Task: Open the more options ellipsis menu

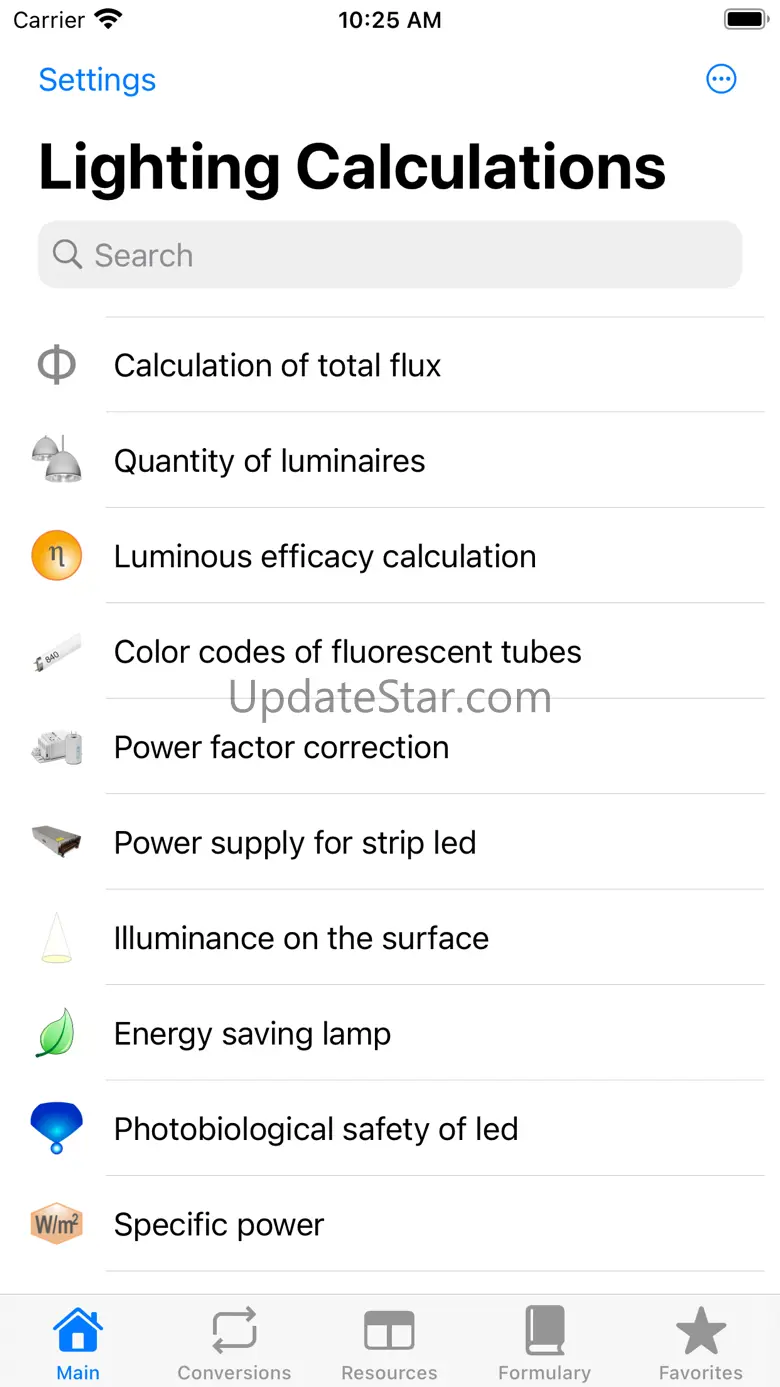Action: [x=721, y=79]
